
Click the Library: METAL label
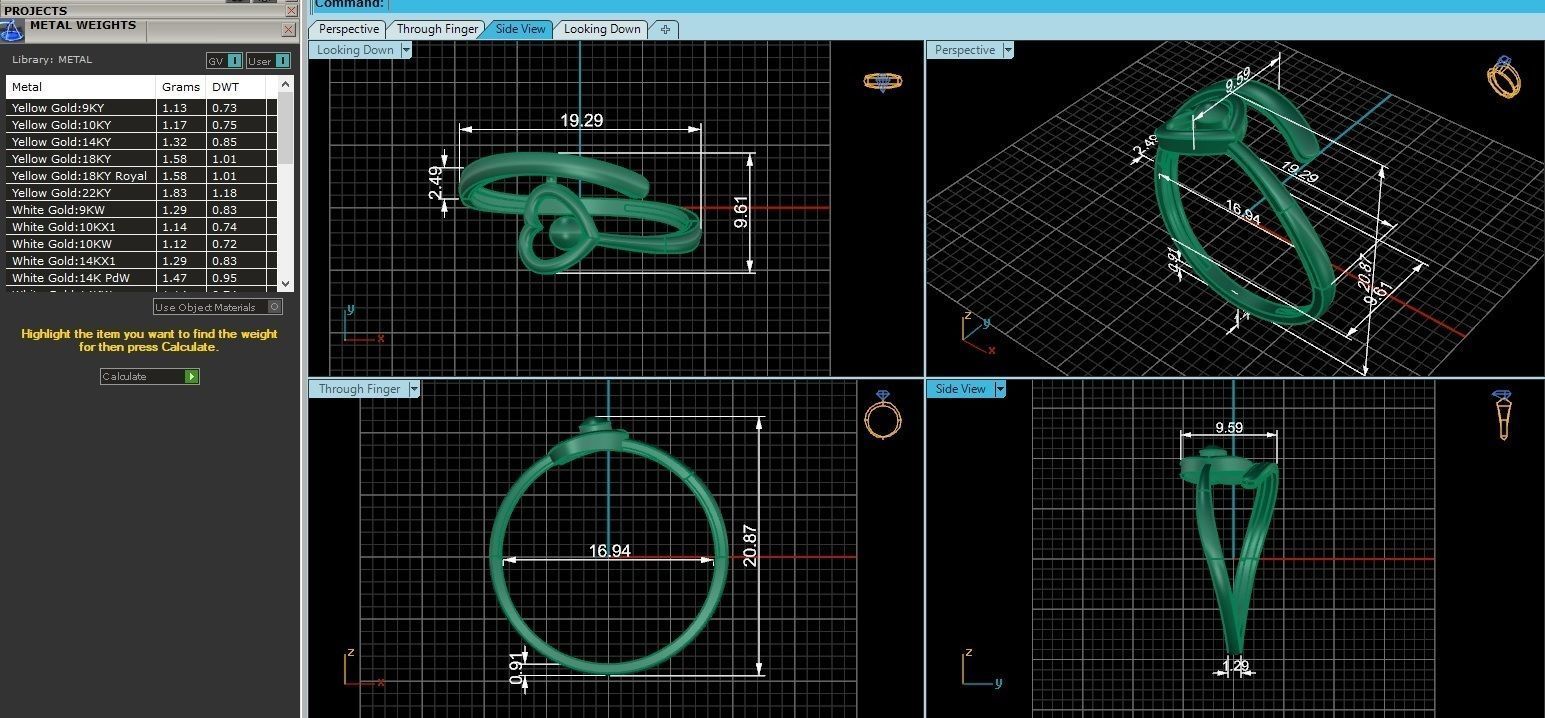click(52, 59)
